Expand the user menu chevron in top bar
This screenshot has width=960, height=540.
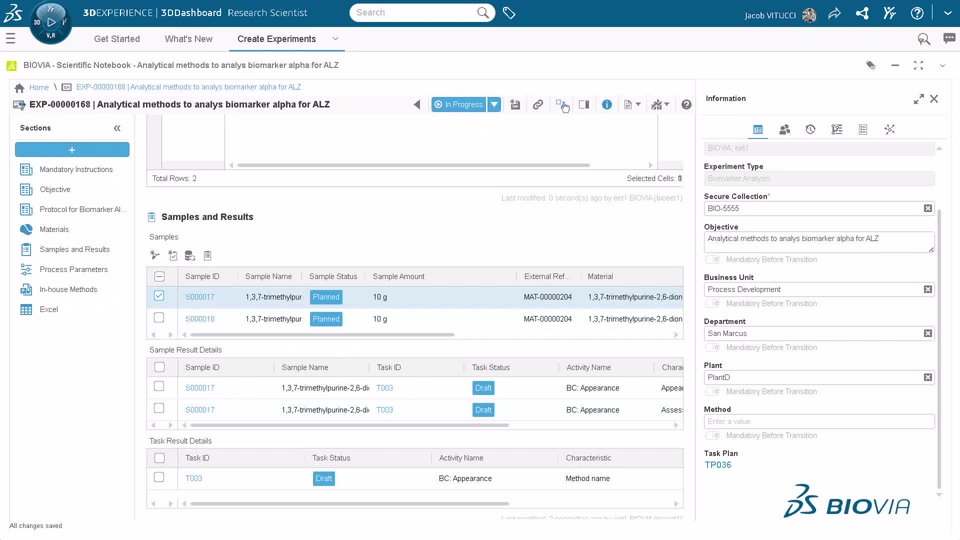[947, 13]
